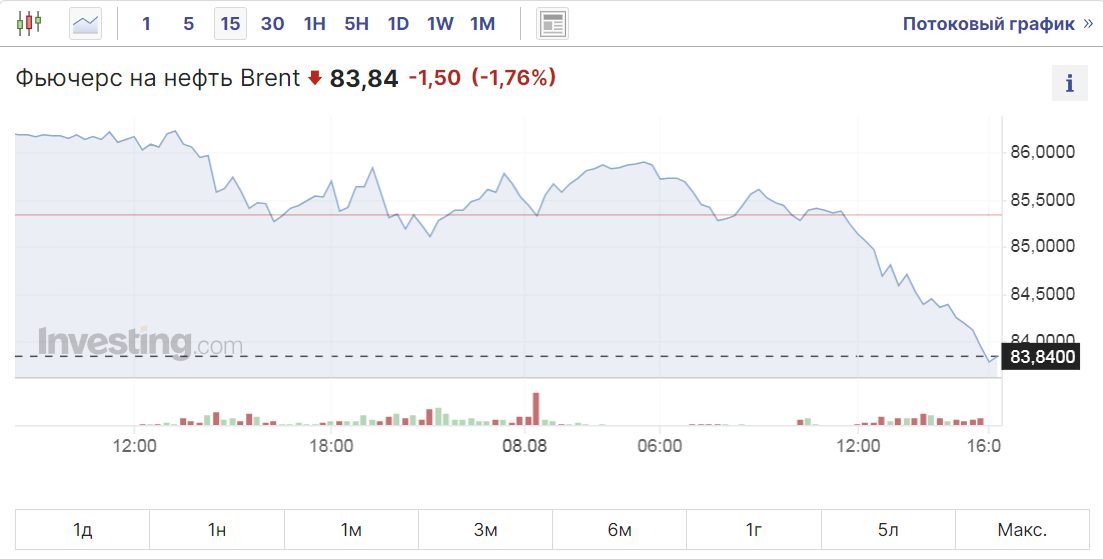
Task: Switch to candlestick chart type
Action: [x=29, y=24]
